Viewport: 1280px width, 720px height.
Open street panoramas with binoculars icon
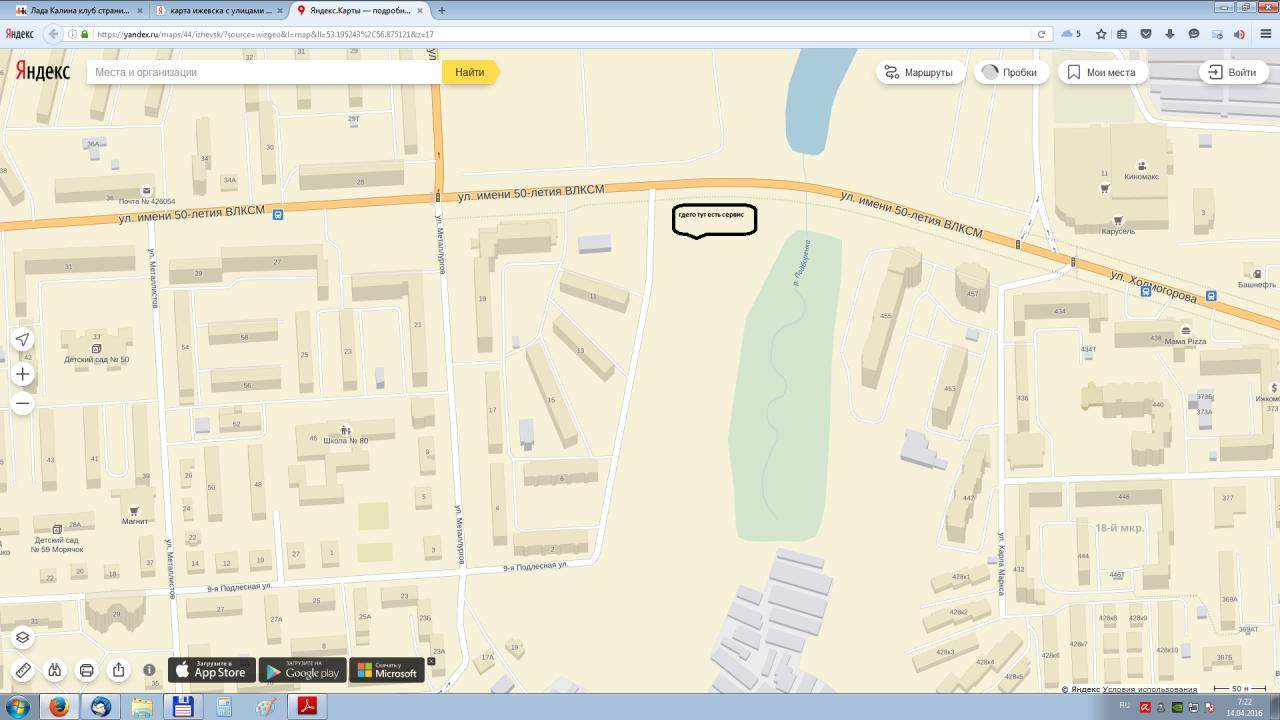point(55,670)
